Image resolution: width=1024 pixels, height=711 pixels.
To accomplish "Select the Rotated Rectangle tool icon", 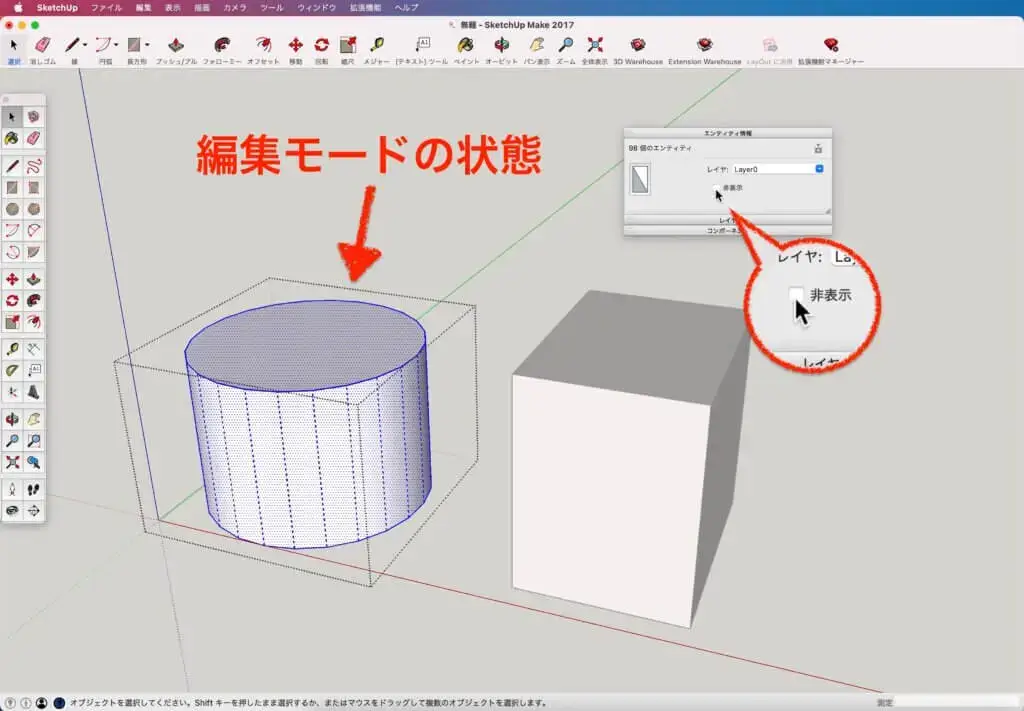I will coord(33,187).
